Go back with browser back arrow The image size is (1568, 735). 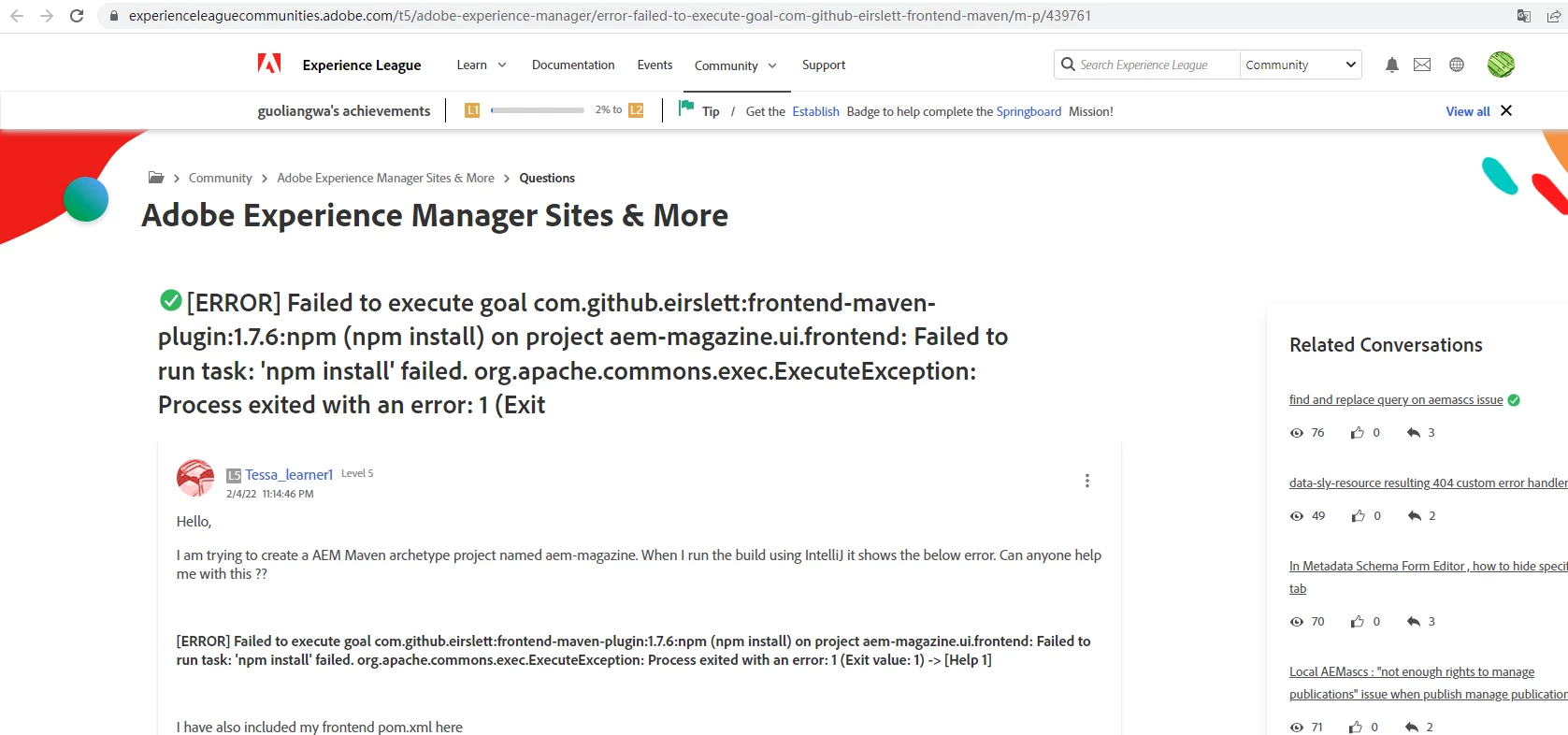point(17,16)
